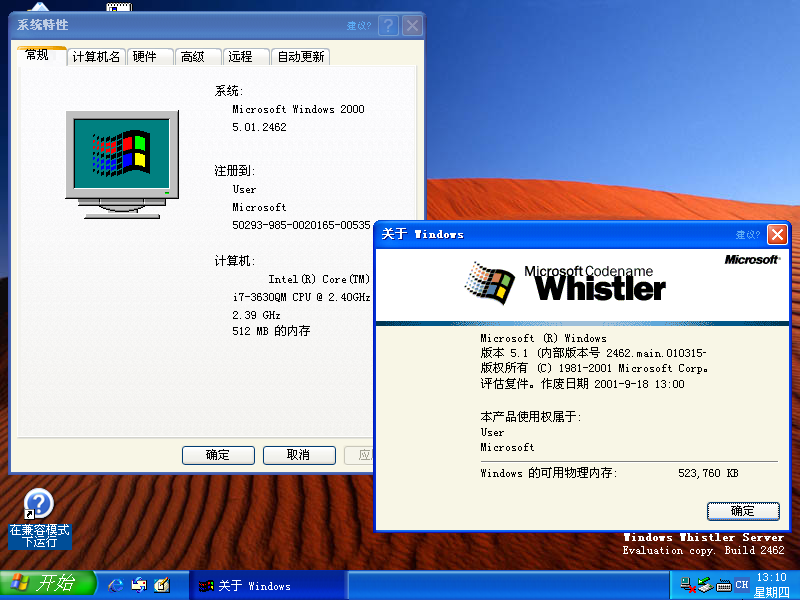Click the 13:10 taskbar clock
This screenshot has width=800, height=600.
point(771,578)
